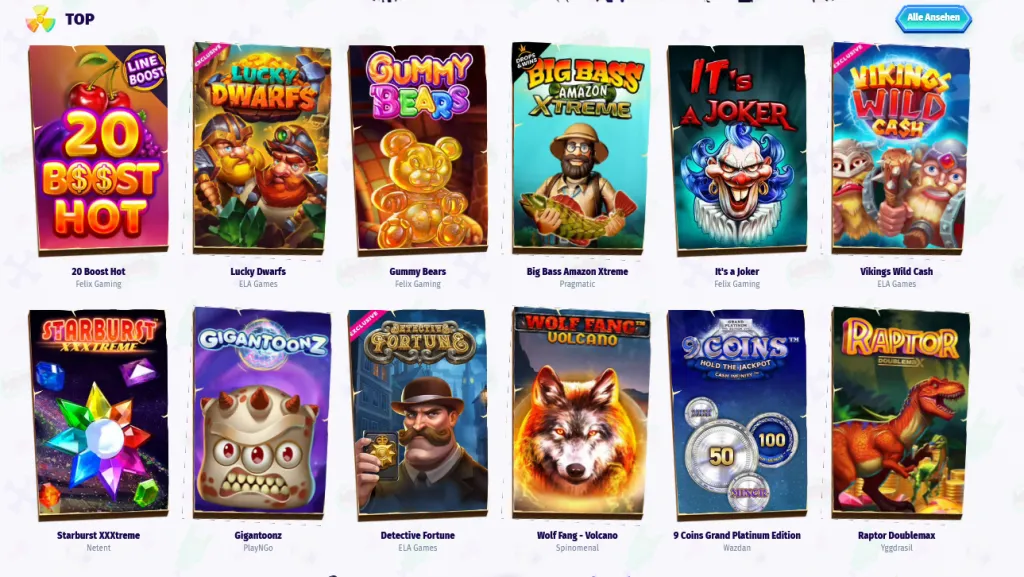Screen dimensions: 1024x577
Task: Open the Starburst XXXtreme thumbnail
Action: 99,414
